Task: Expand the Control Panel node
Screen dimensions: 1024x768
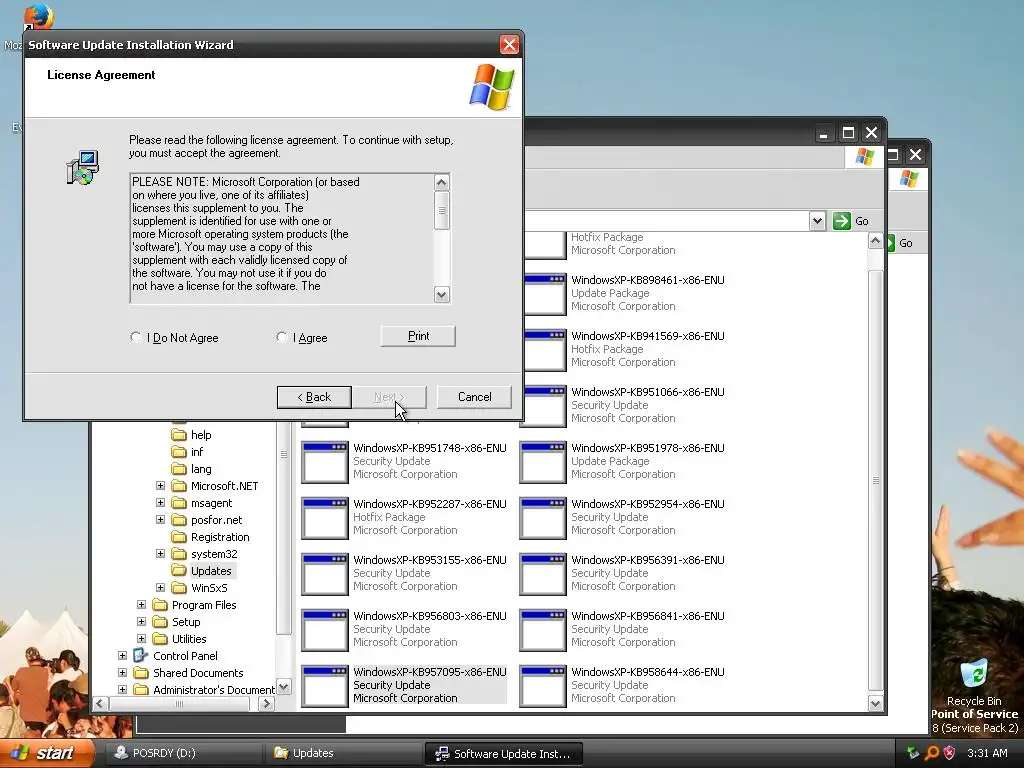Action: pyautogui.click(x=122, y=655)
